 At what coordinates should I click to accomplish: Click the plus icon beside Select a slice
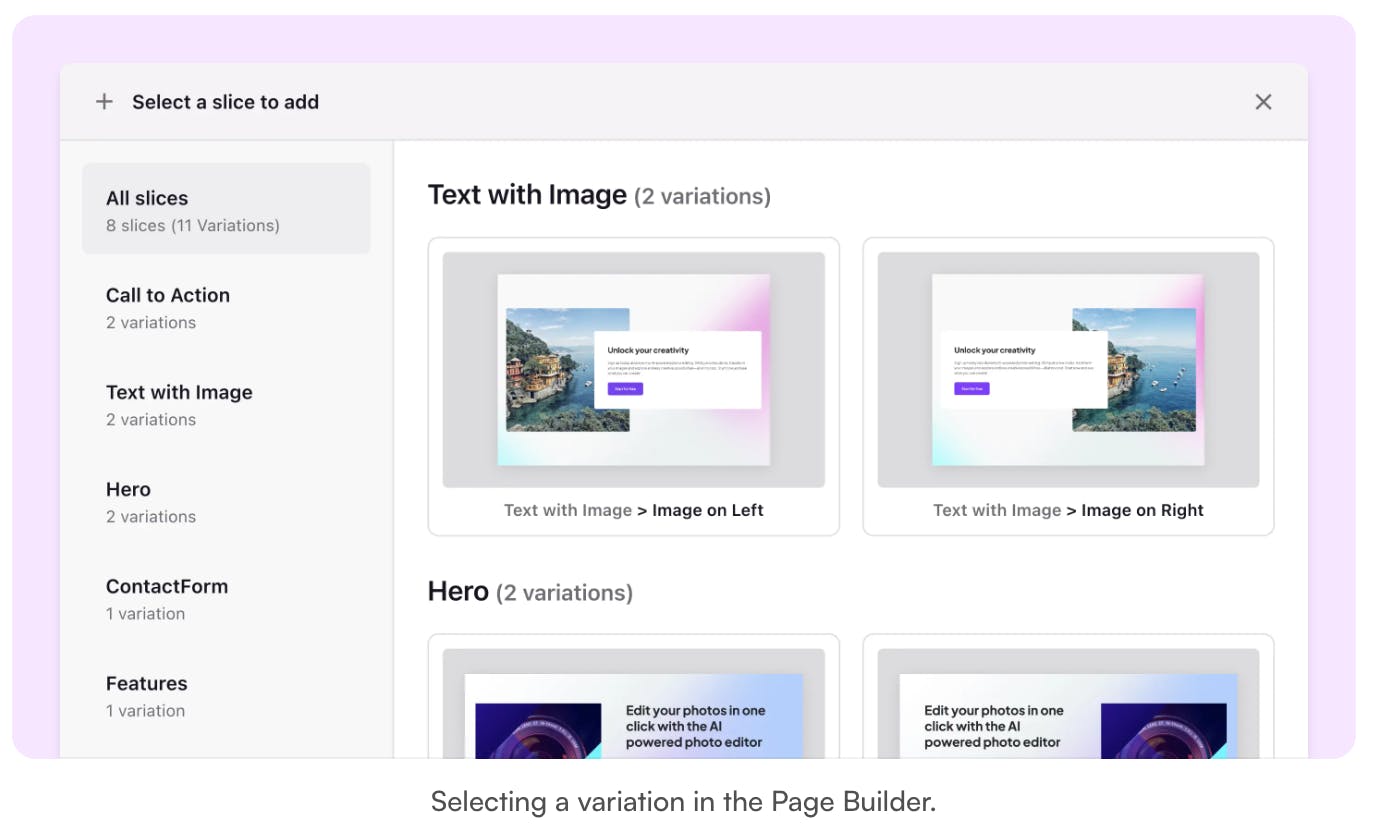(x=104, y=101)
